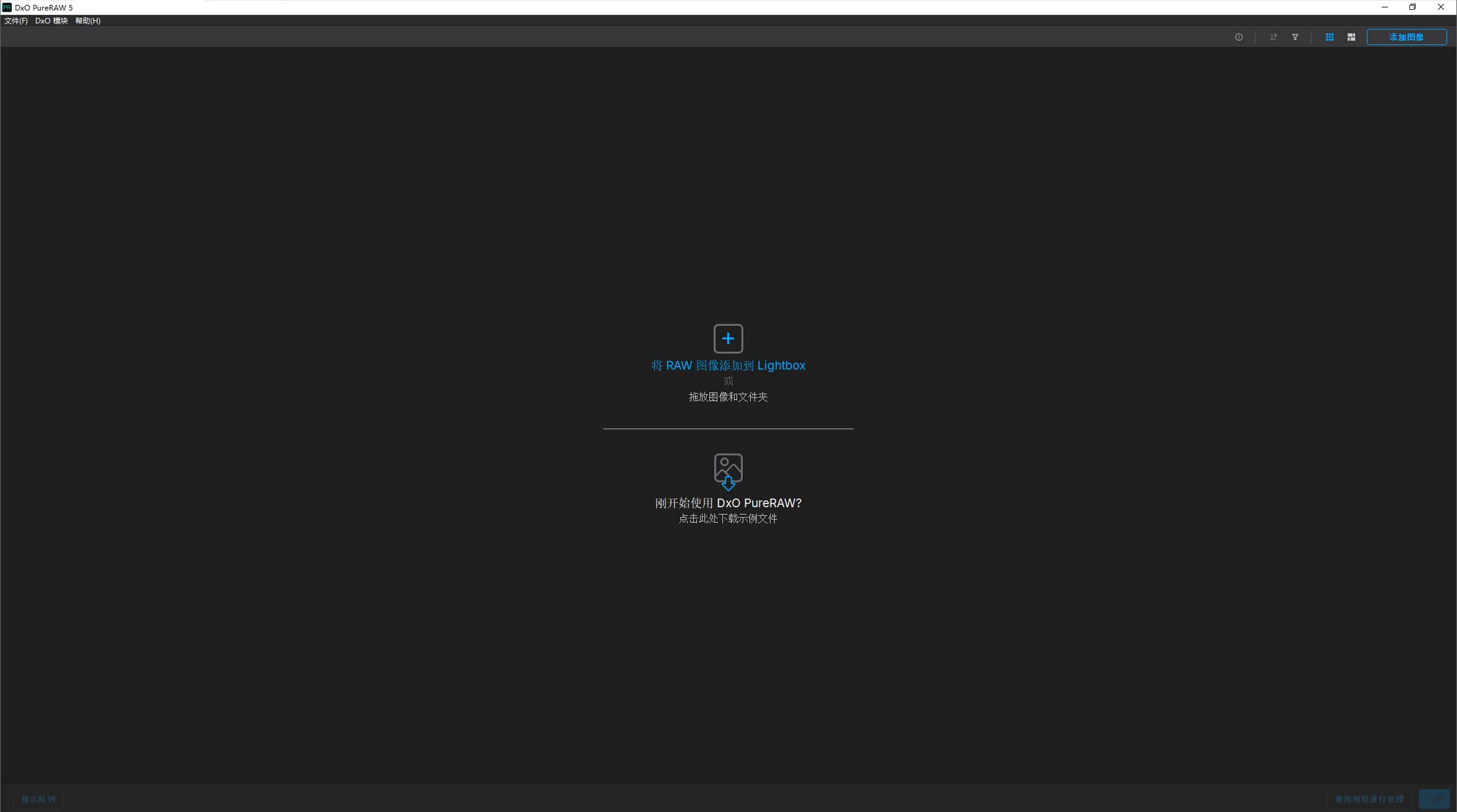Open the 文件(F) menu
The image size is (1457, 812).
(16, 21)
